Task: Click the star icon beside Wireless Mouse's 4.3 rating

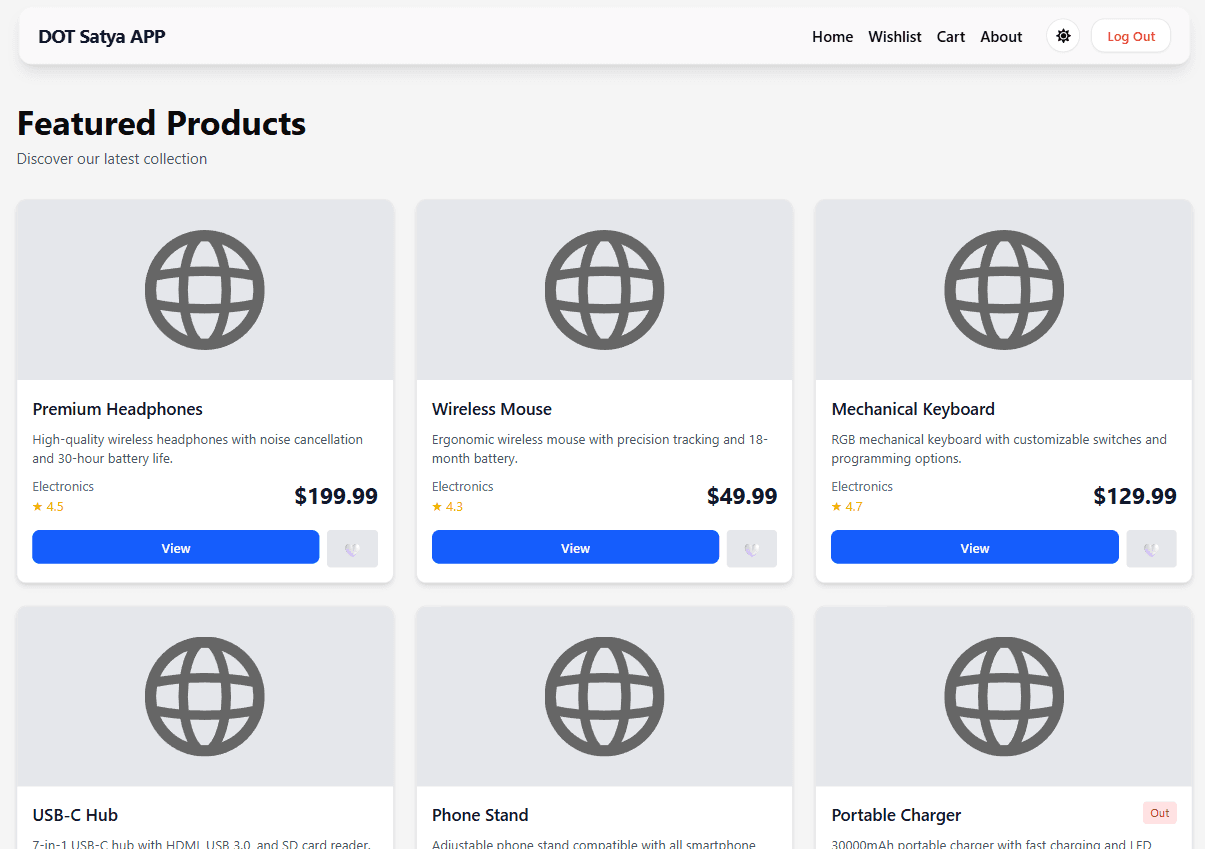Action: click(x=437, y=506)
